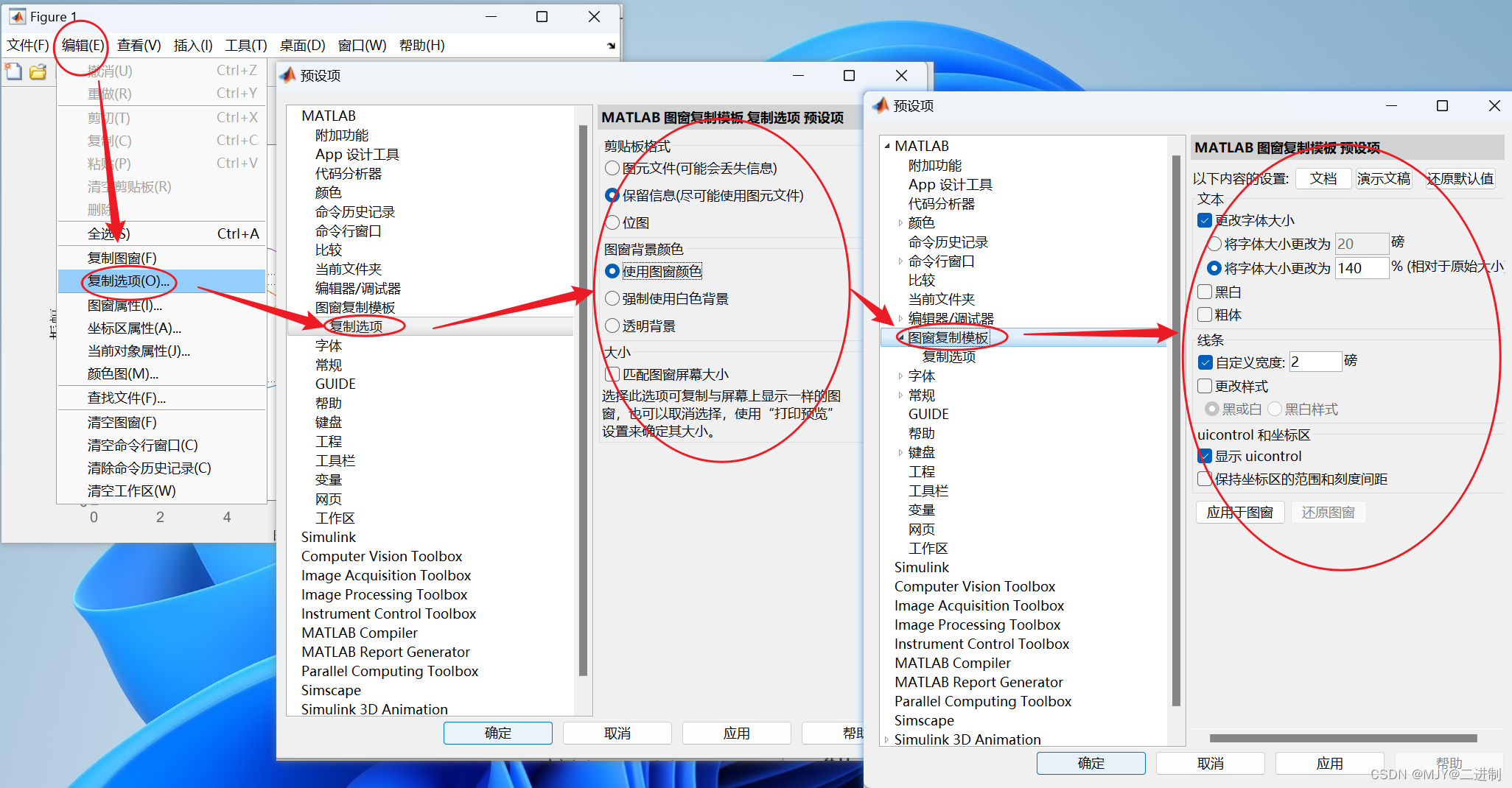Screen dimensions: 1512x788
Task: Click 确定 button in the middle preferences dialog
Action: (x=498, y=733)
